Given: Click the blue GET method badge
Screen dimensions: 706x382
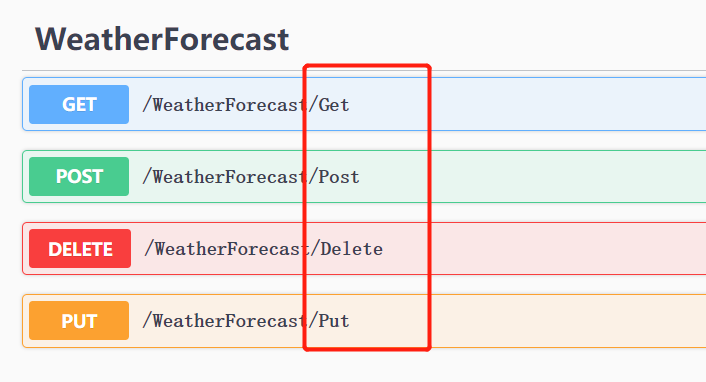Looking at the screenshot, I should tap(79, 105).
